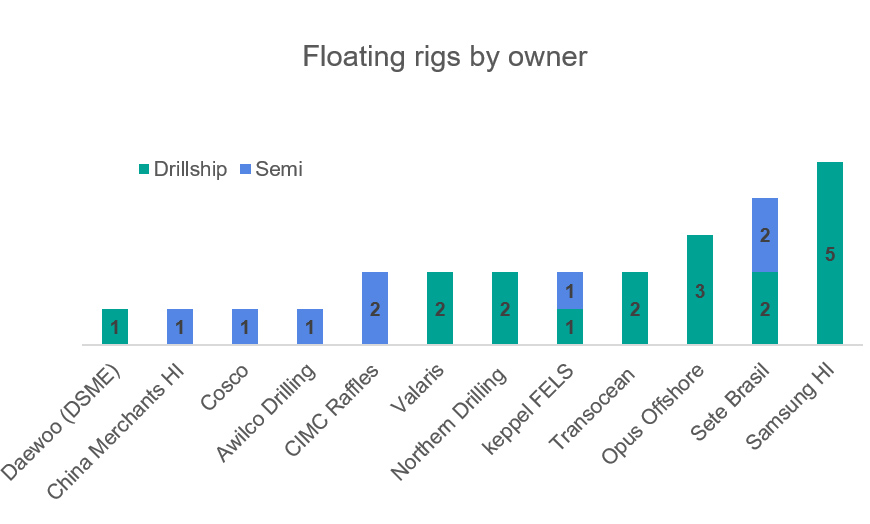The image size is (870, 524).
Task: Click the Semi legend label text
Action: pyautogui.click(x=279, y=170)
